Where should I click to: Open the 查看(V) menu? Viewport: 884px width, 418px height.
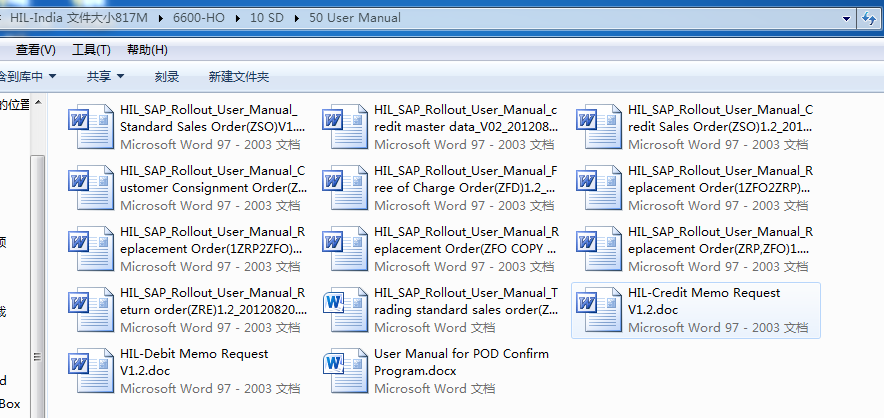point(36,50)
